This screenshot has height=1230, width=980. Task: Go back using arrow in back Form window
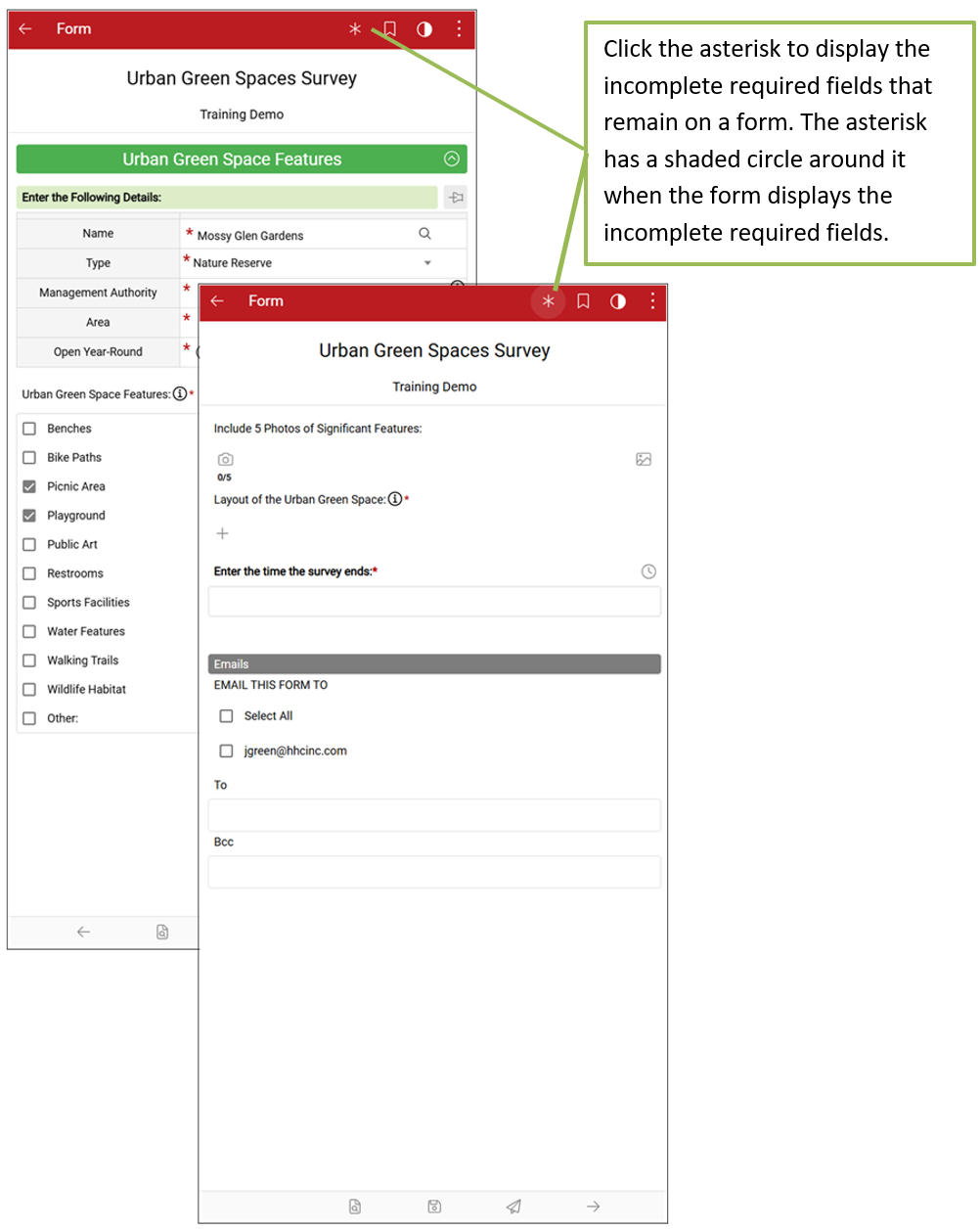click(25, 29)
